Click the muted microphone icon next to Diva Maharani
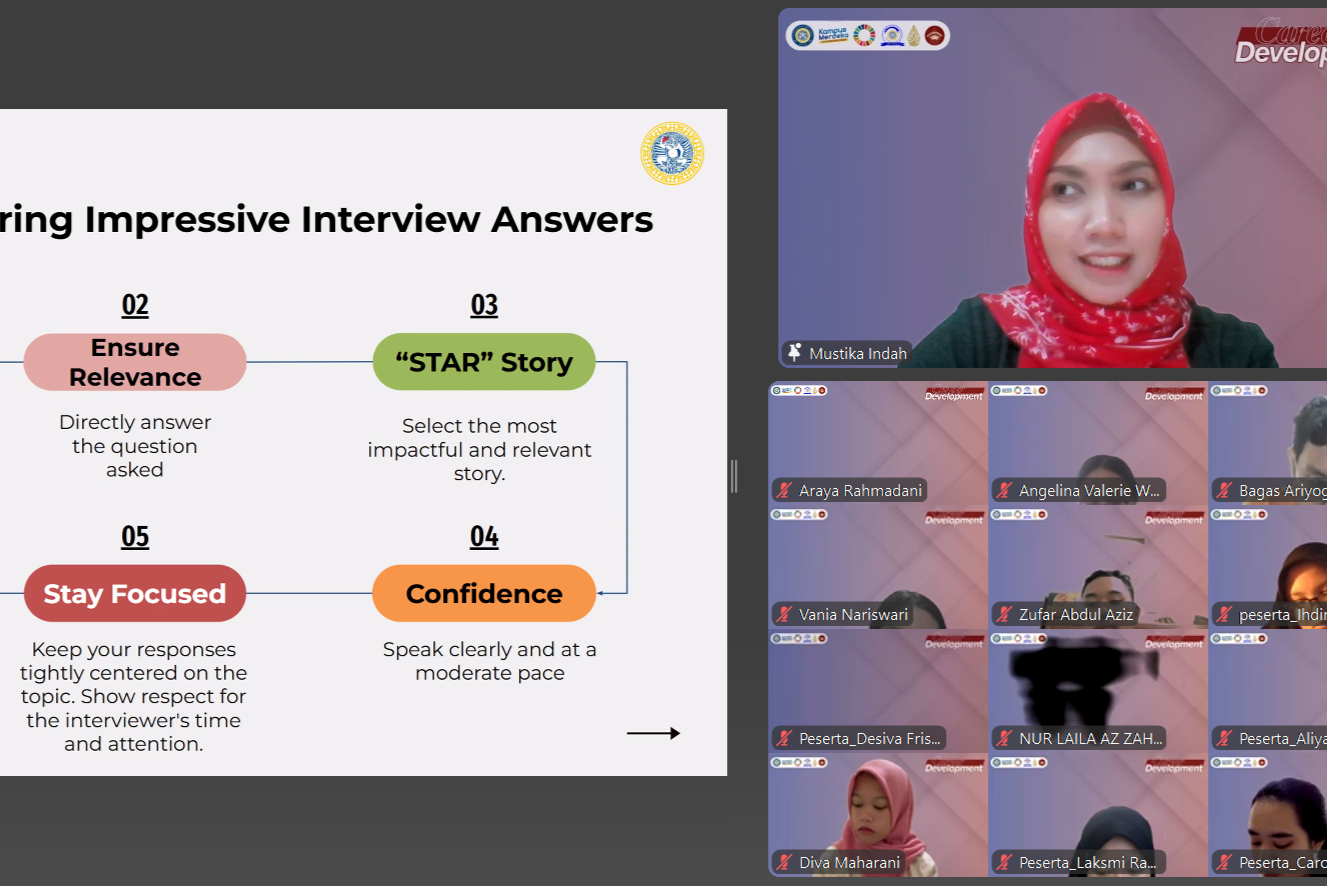The width and height of the screenshot is (1327, 886). [784, 863]
